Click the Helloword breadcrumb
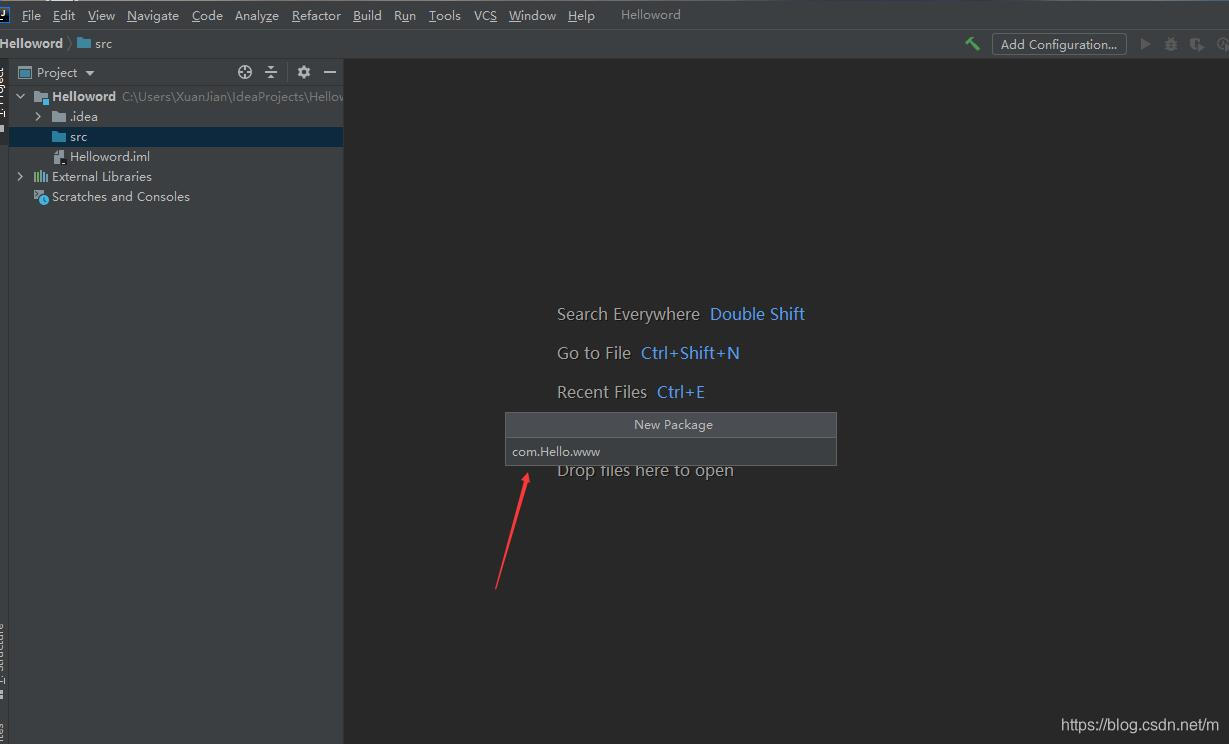Viewport: 1229px width, 744px height. click(x=31, y=43)
